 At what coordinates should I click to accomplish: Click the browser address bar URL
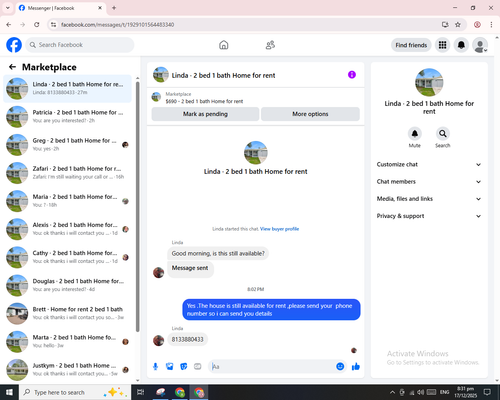[x=117, y=25]
